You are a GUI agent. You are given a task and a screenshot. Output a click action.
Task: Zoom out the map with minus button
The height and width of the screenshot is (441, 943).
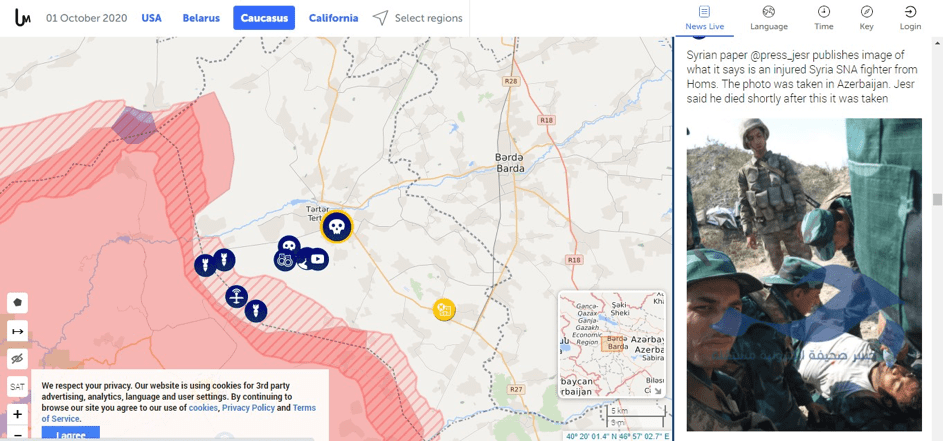(x=17, y=434)
